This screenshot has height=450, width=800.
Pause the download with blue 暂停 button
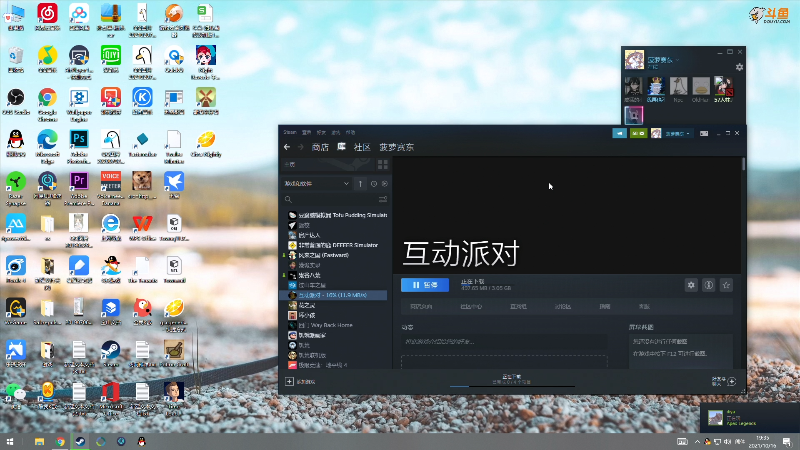click(425, 285)
